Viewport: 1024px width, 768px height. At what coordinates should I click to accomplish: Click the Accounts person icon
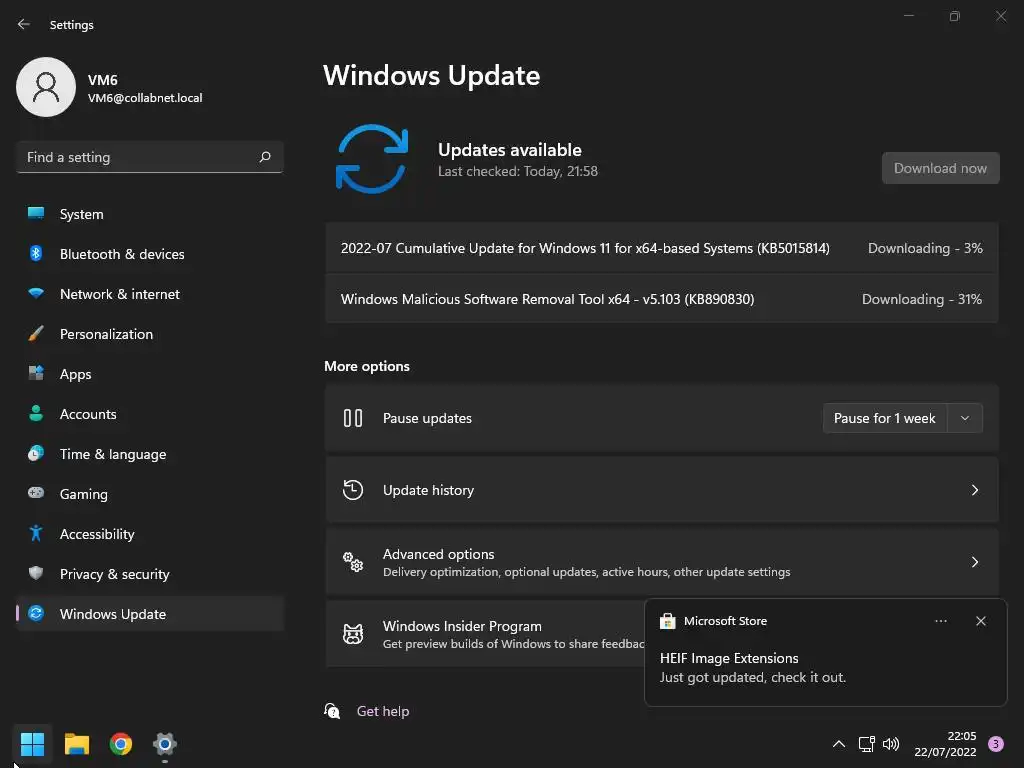click(36, 413)
